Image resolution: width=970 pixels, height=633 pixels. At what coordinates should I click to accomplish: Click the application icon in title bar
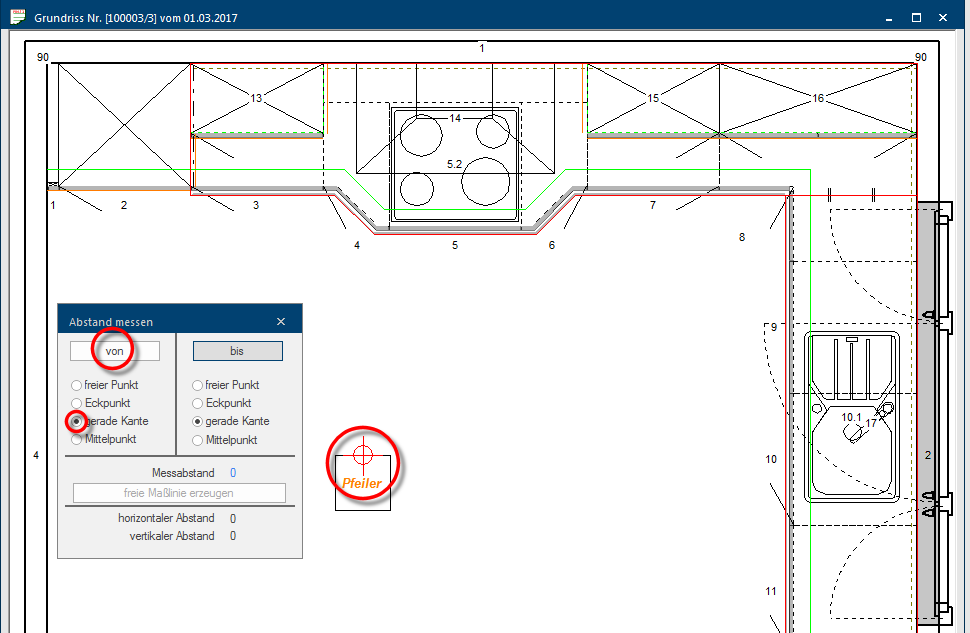[x=17, y=18]
